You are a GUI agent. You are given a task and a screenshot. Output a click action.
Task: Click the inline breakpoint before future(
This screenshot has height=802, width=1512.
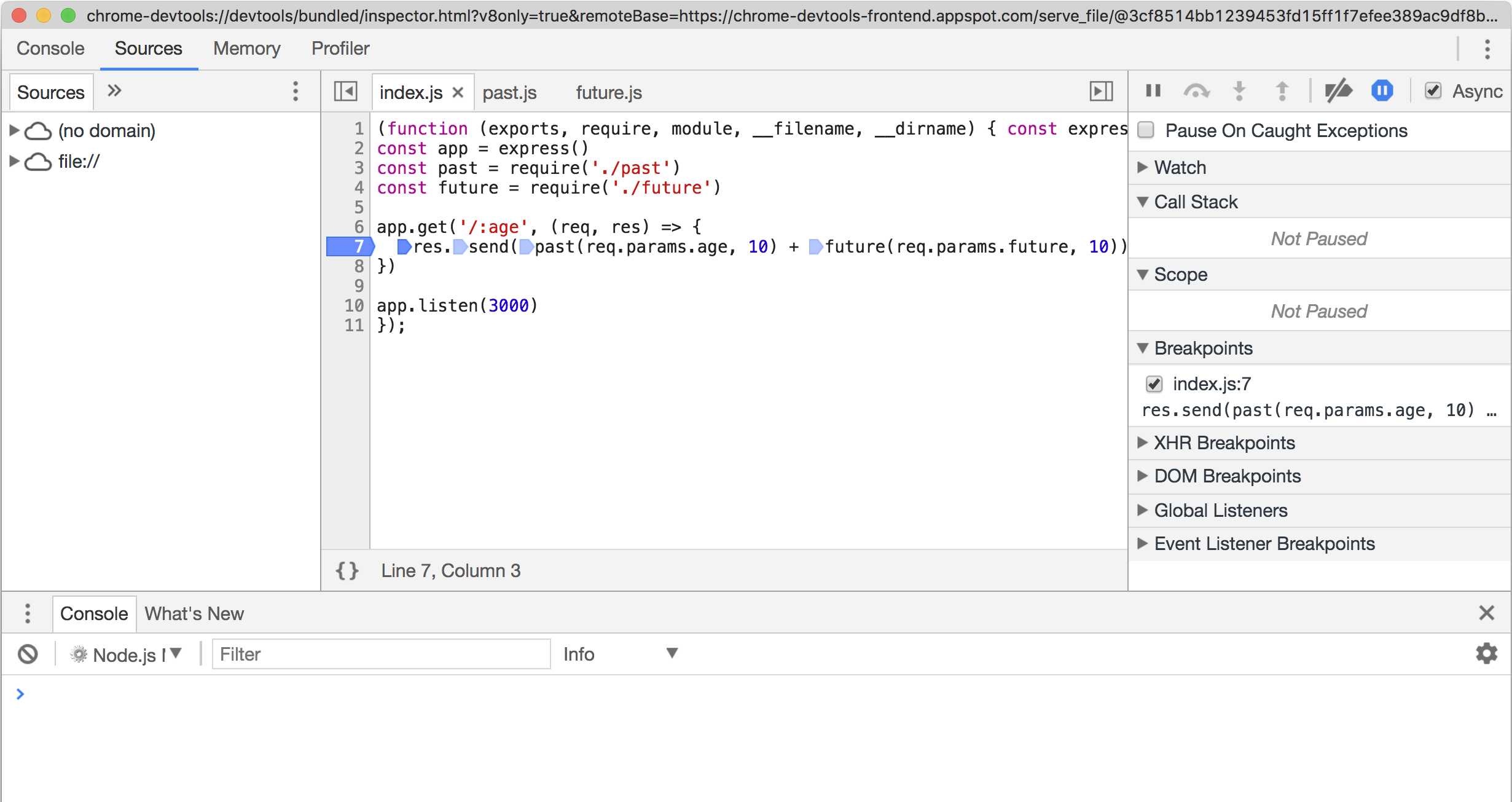(815, 246)
